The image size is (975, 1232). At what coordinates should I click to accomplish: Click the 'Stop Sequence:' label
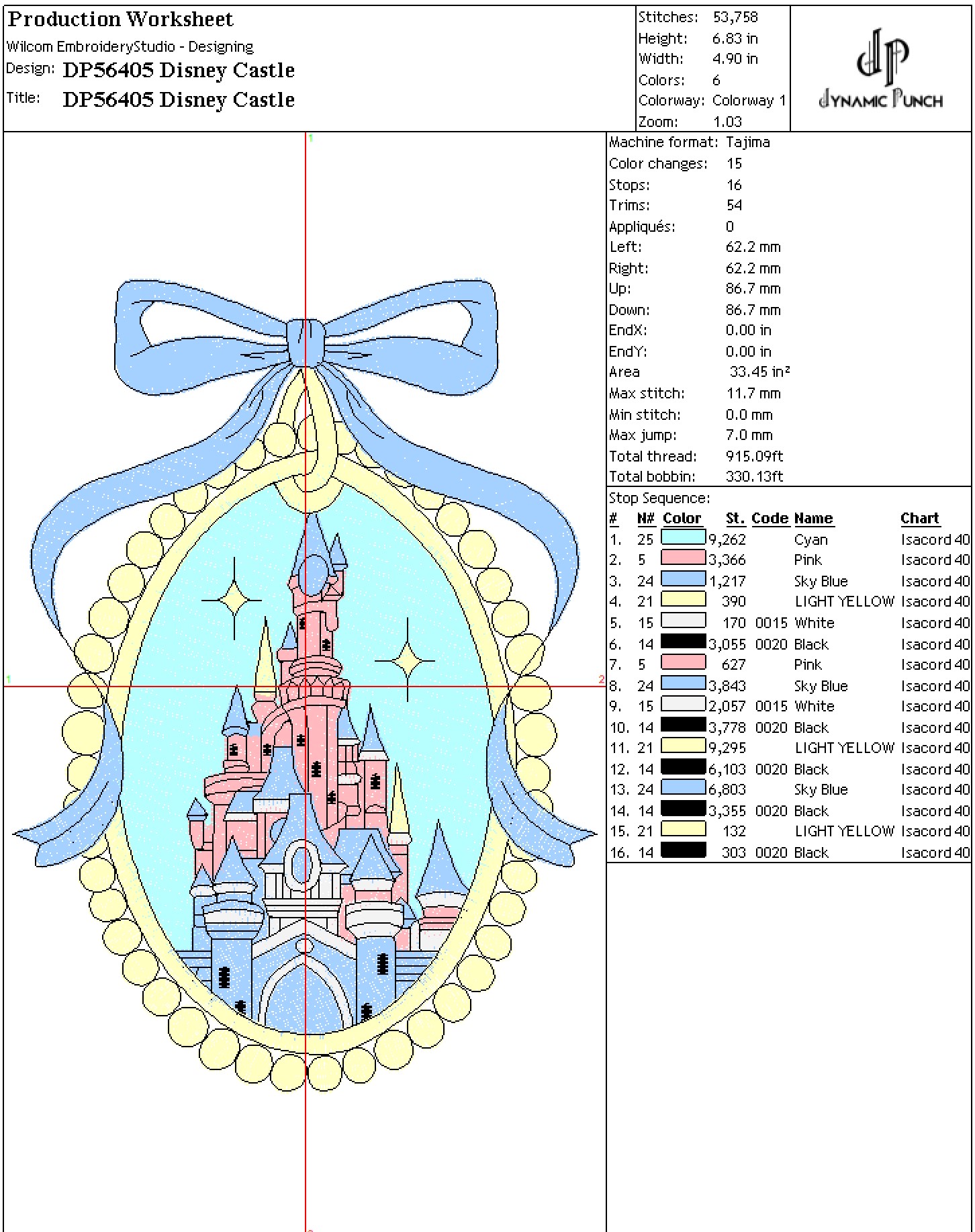click(x=659, y=498)
